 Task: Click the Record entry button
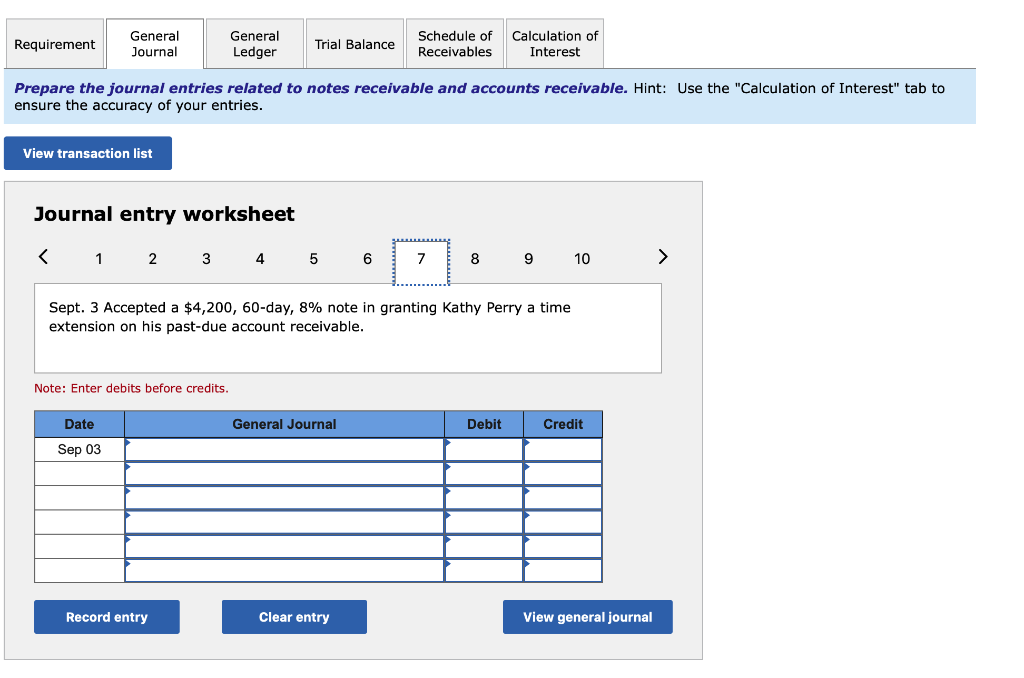pyautogui.click(x=107, y=617)
